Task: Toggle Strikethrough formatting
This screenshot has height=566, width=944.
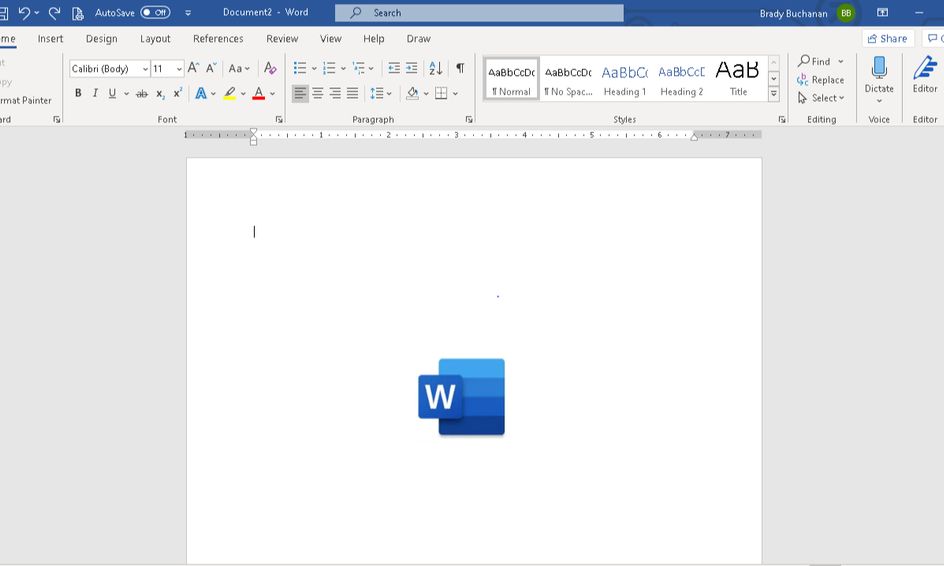Action: [142, 93]
